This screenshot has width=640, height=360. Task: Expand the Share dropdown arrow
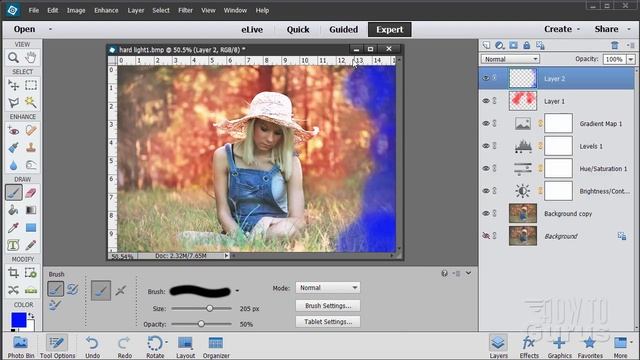click(x=629, y=29)
